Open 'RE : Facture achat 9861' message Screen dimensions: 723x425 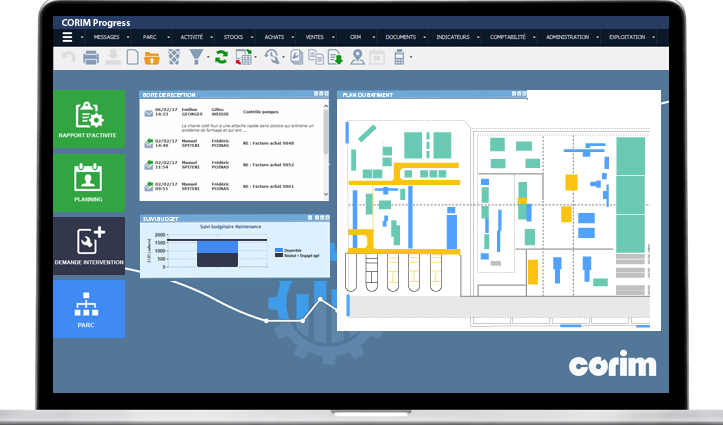coord(268,187)
